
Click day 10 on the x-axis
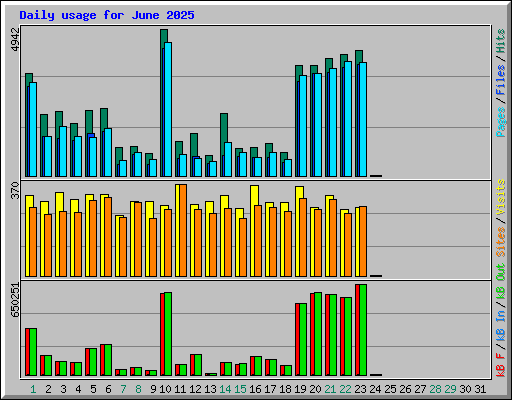165,389
